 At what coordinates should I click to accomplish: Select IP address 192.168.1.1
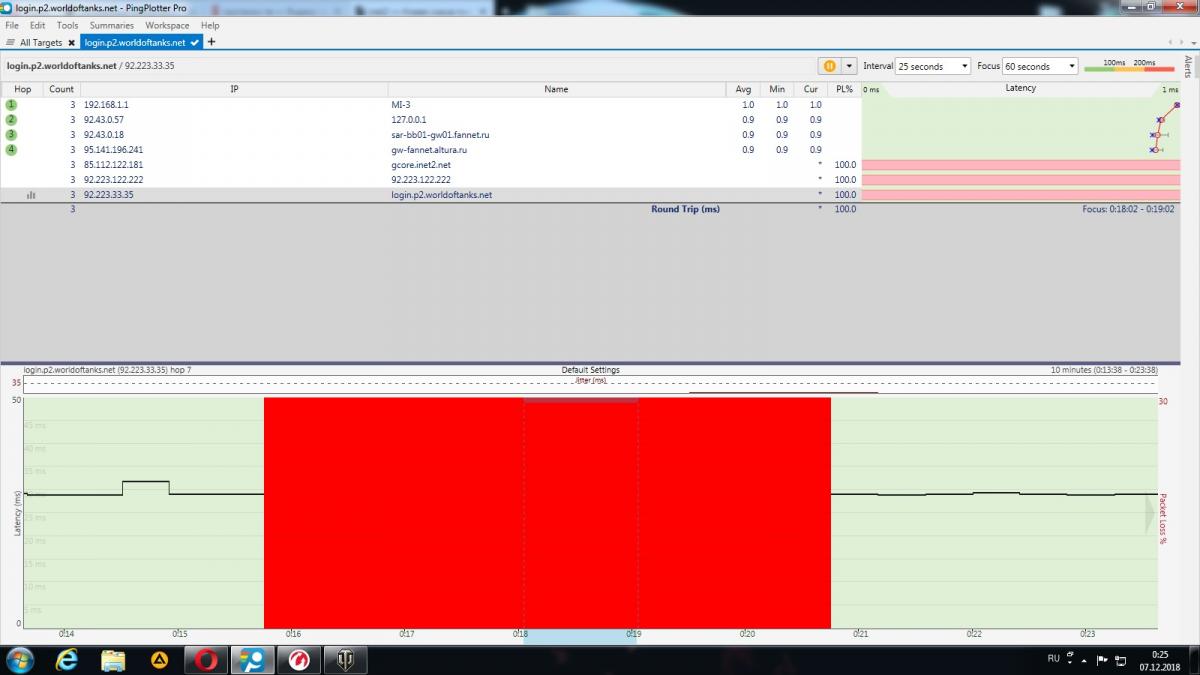tap(106, 104)
